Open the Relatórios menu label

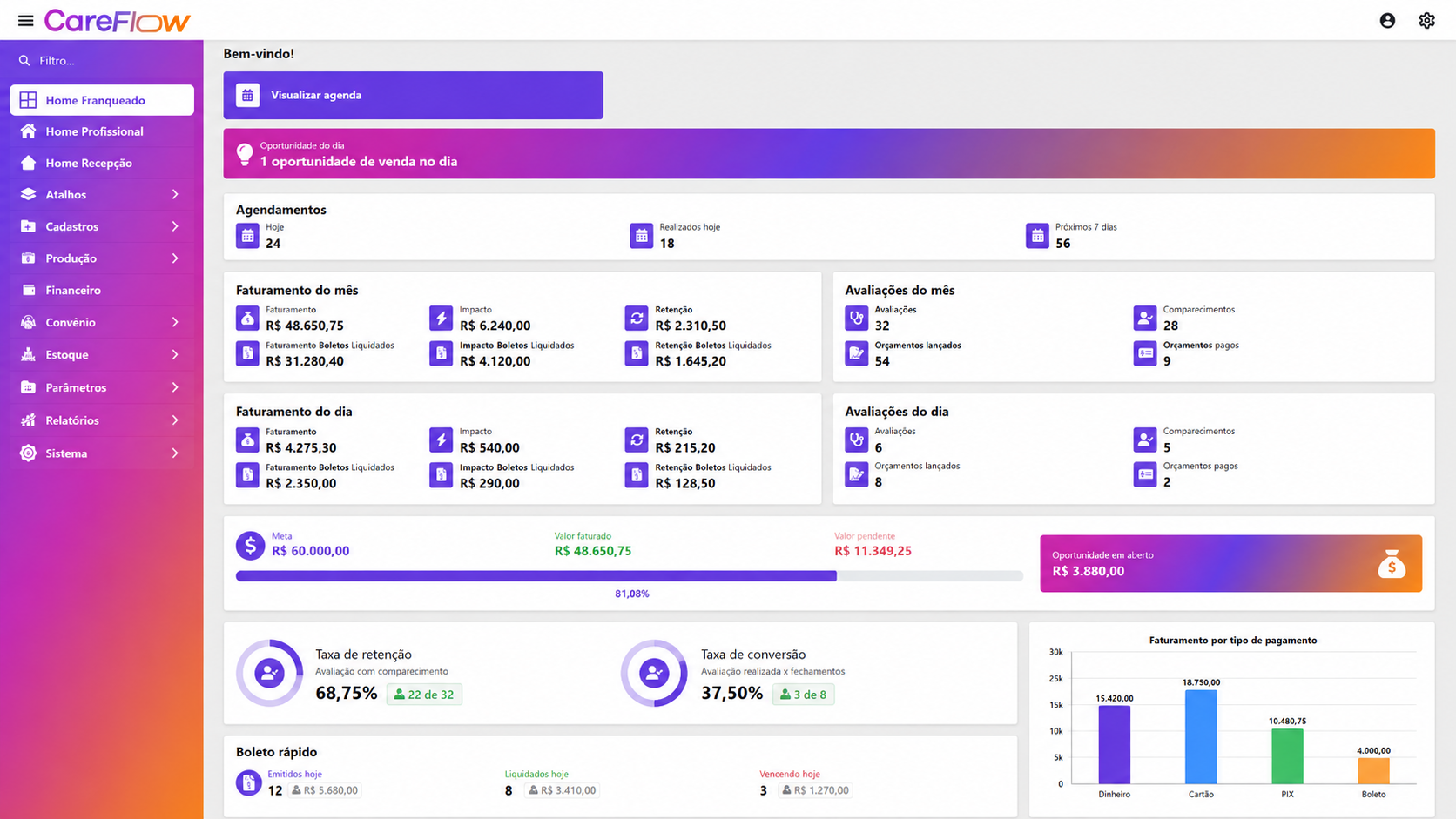pyautogui.click(x=72, y=420)
